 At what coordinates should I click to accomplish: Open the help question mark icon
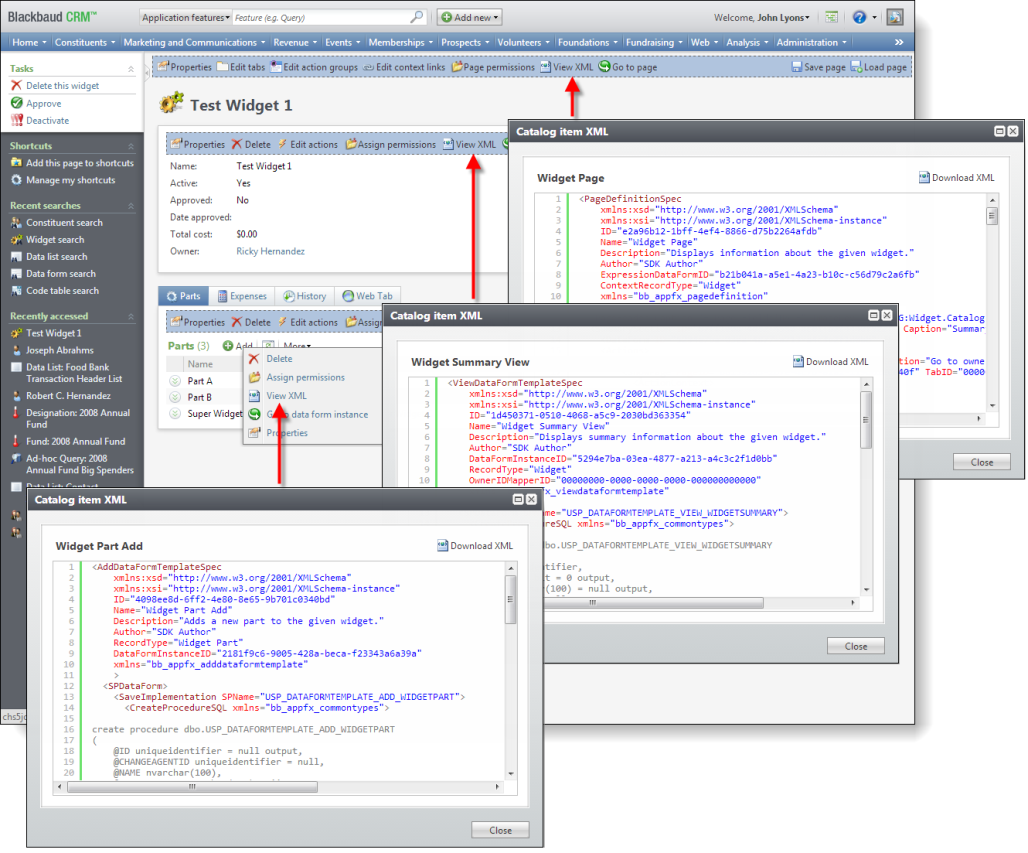point(859,18)
